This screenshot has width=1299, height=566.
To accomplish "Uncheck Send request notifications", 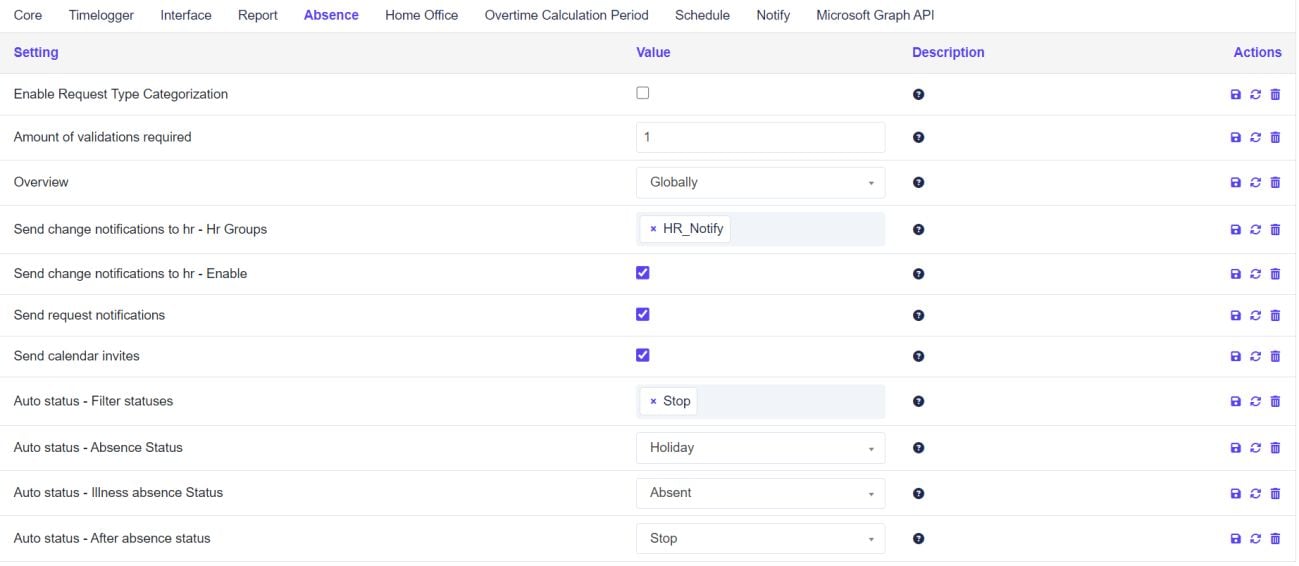I will (x=643, y=314).
